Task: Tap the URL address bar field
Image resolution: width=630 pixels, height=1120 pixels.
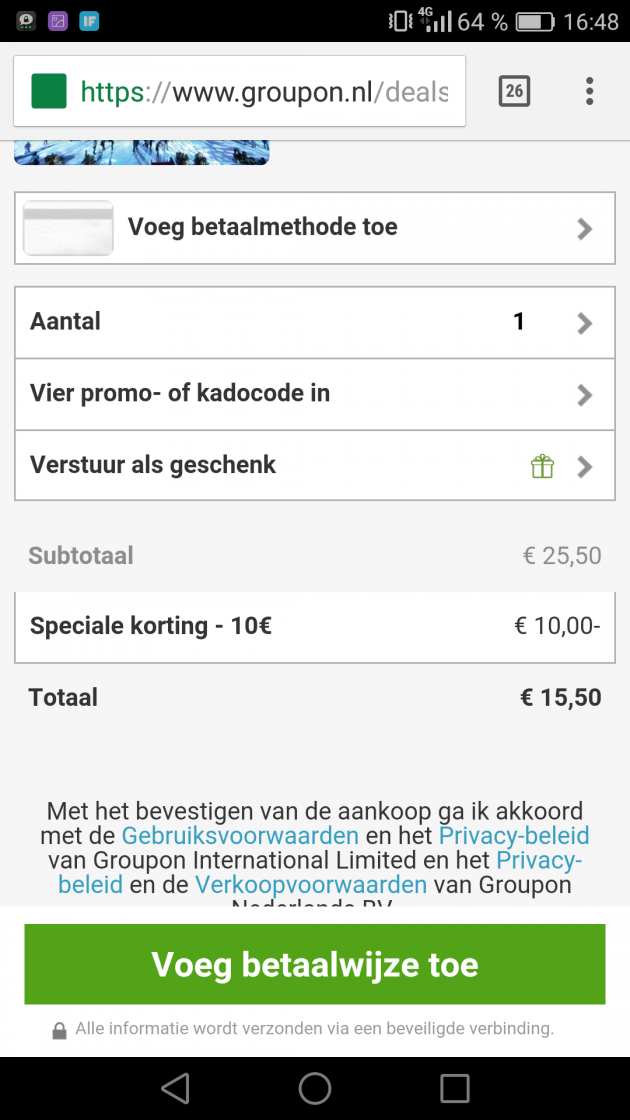Action: click(x=239, y=91)
